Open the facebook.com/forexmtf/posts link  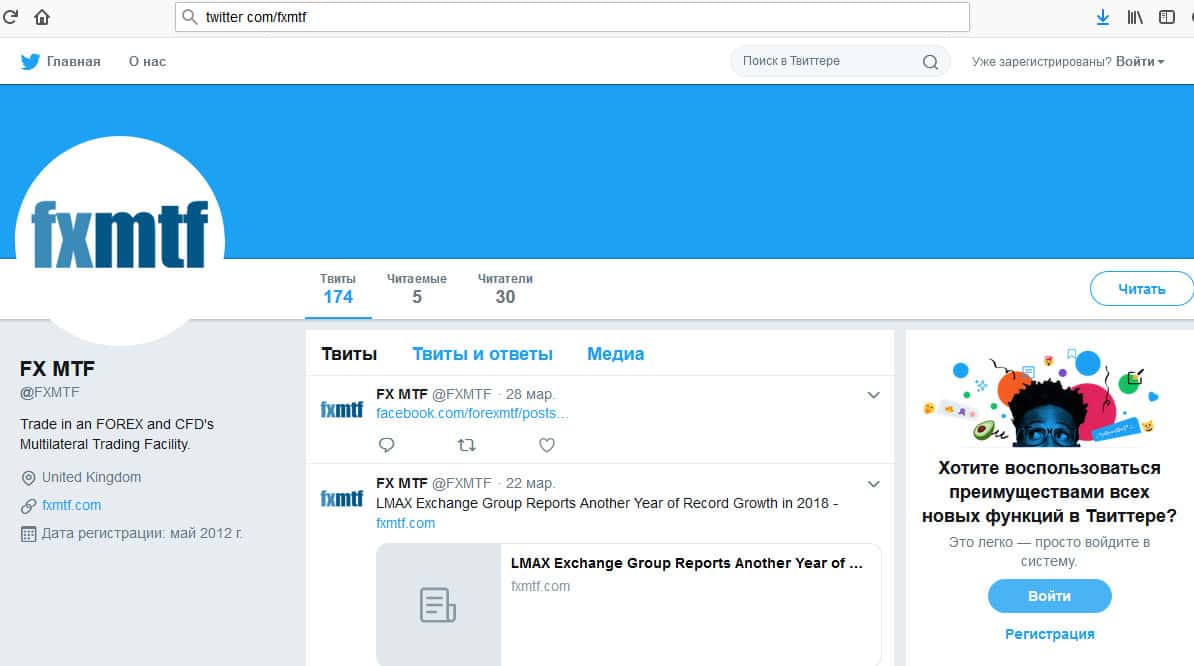[x=471, y=413]
